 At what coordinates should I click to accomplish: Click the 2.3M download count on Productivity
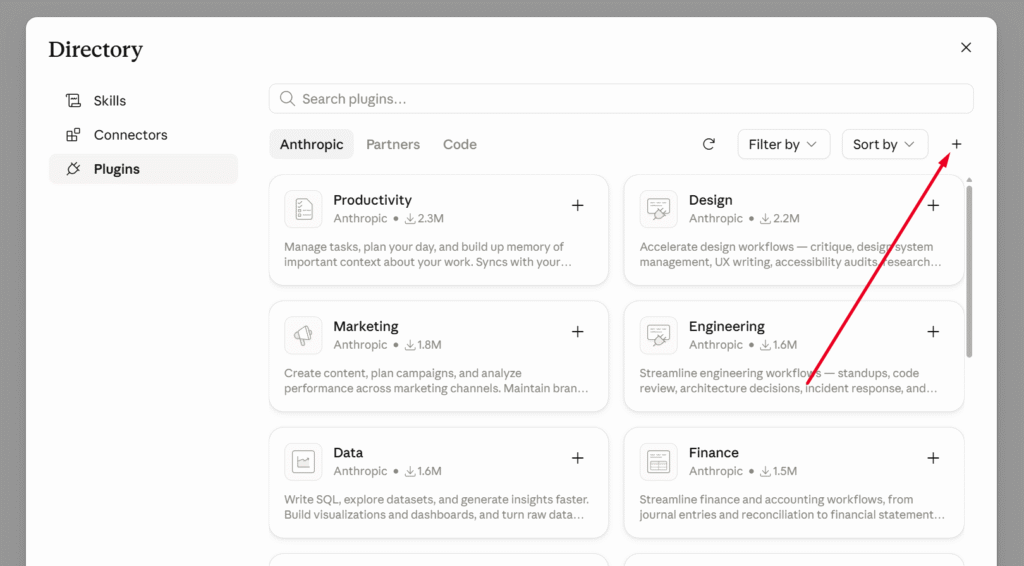coord(424,219)
